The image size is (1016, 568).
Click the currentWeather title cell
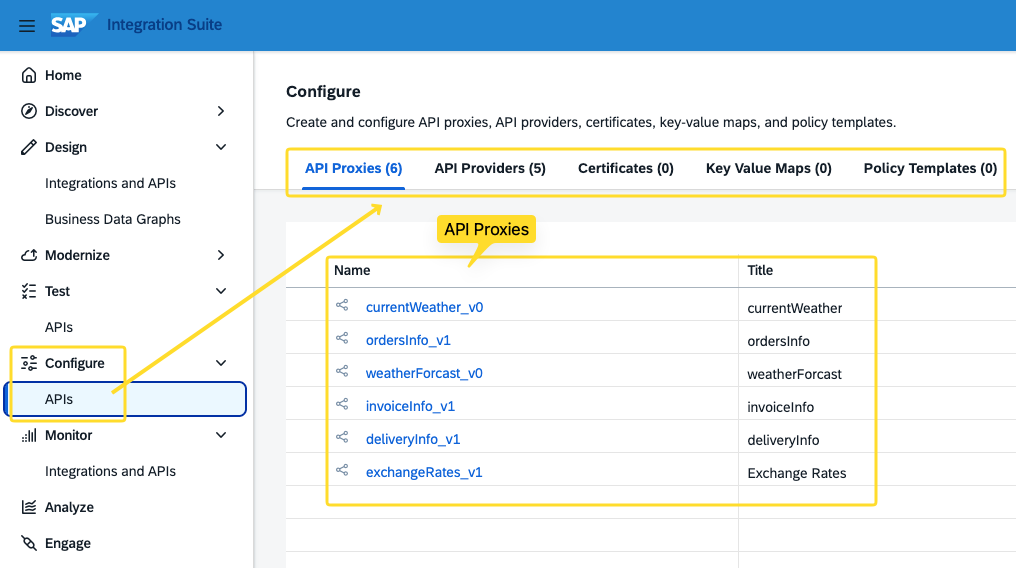(x=794, y=308)
